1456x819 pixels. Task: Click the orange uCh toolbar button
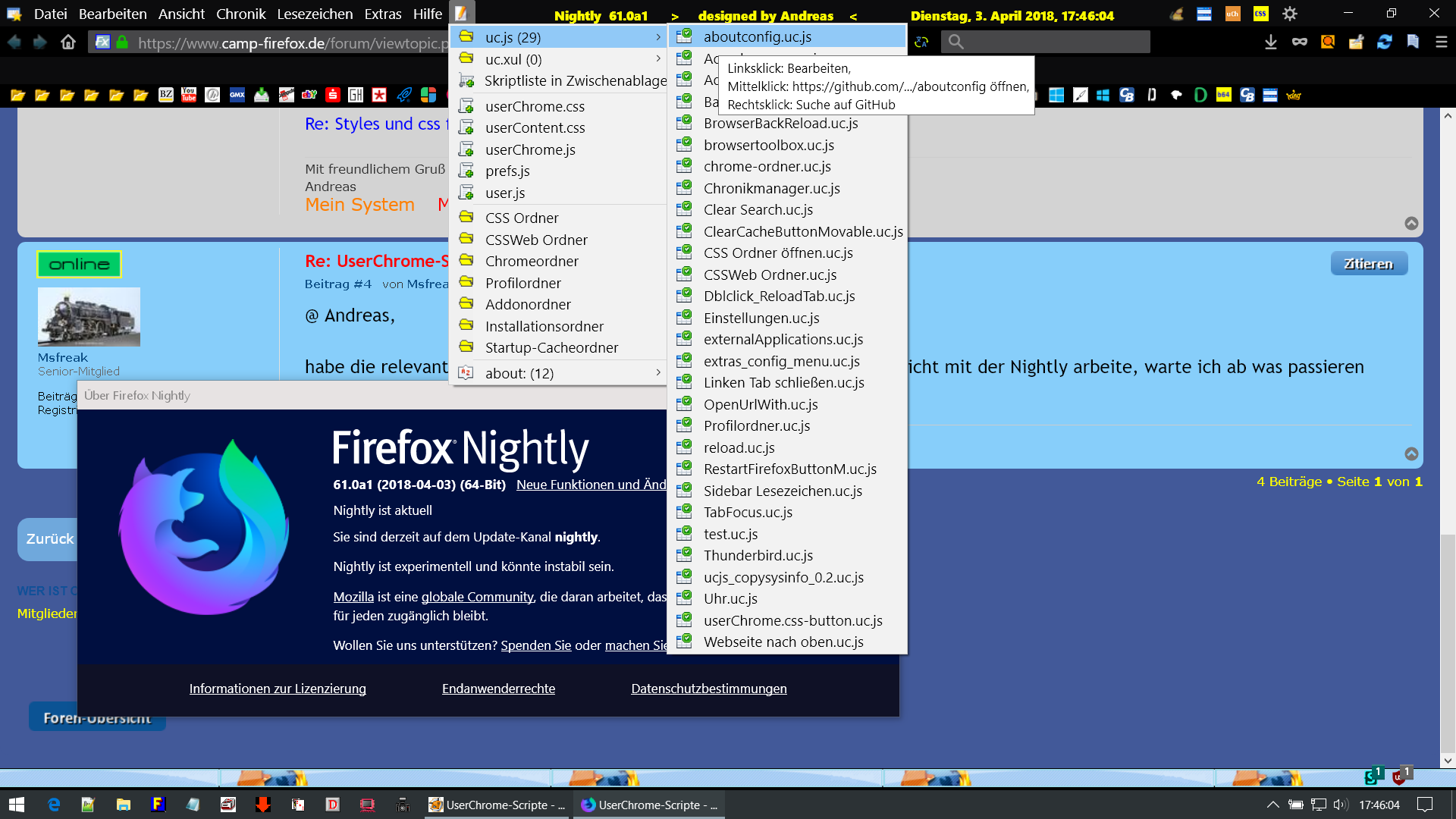tap(1232, 14)
